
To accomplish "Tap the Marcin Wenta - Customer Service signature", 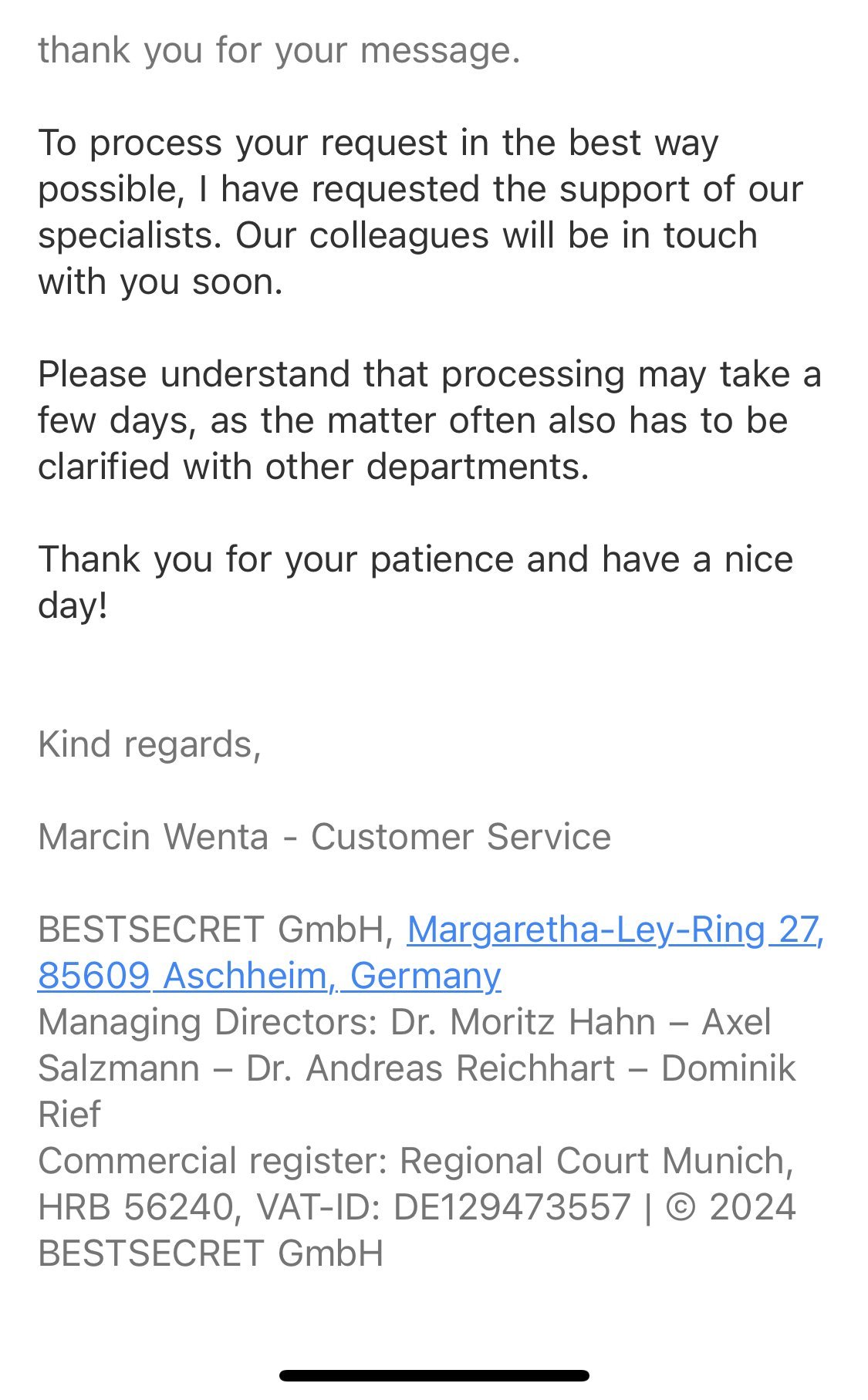I will click(x=324, y=837).
